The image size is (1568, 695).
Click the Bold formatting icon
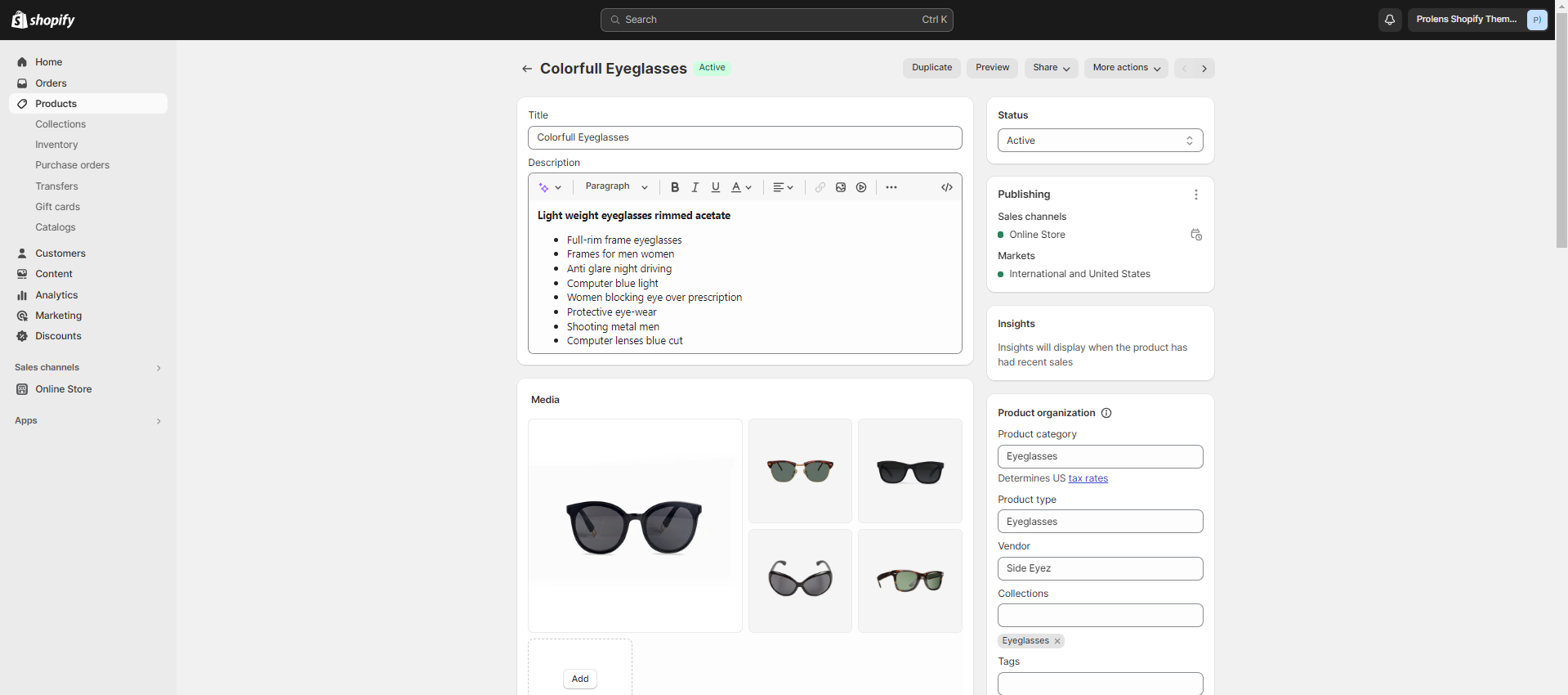(x=674, y=187)
